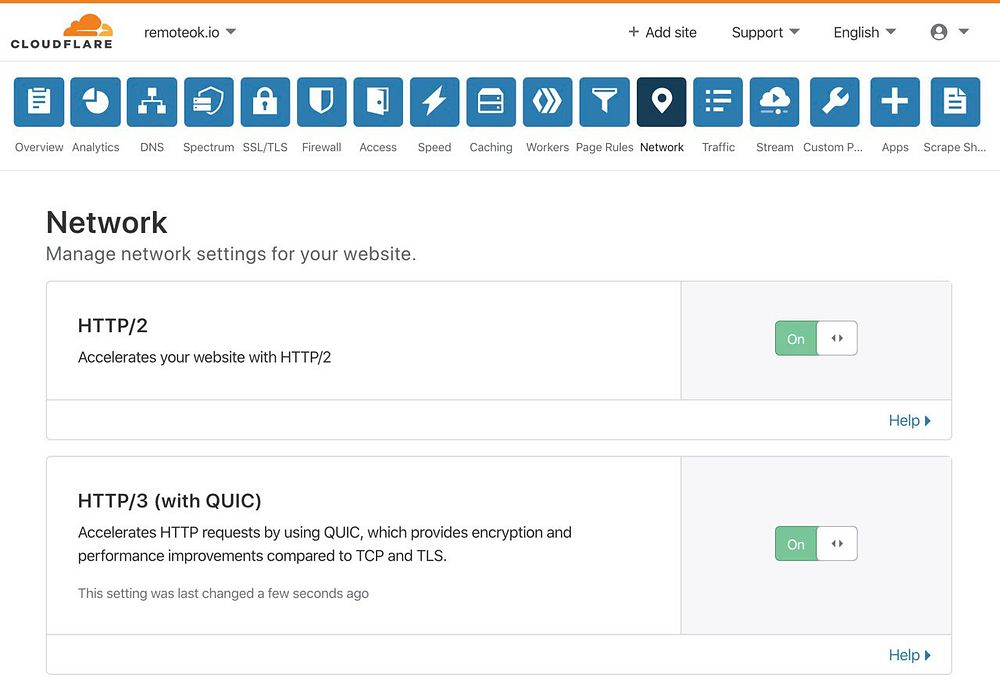Open the Scrape Shield document icon
This screenshot has height=684, width=1000.
[x=955, y=102]
